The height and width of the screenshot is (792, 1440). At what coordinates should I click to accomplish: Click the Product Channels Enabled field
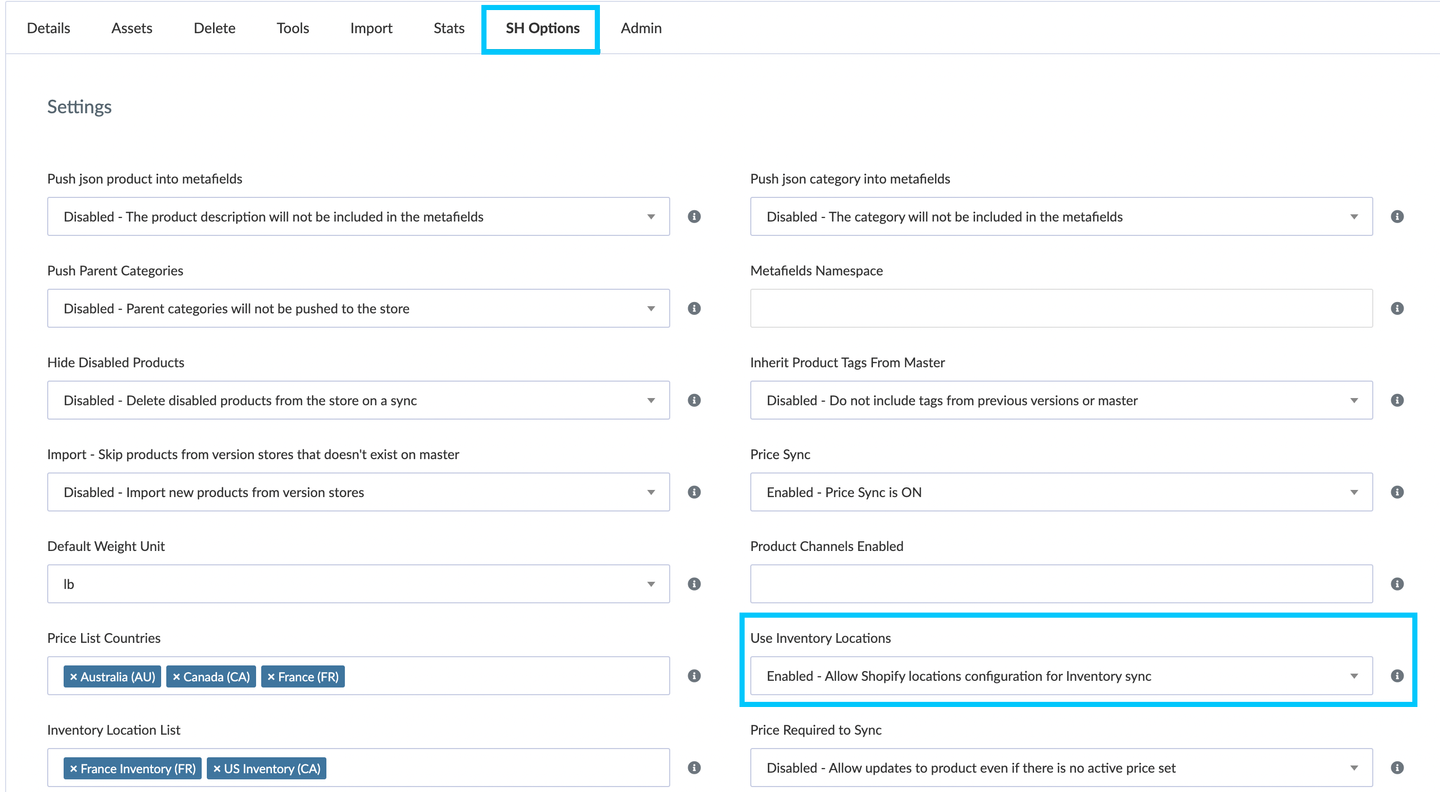click(x=1060, y=583)
